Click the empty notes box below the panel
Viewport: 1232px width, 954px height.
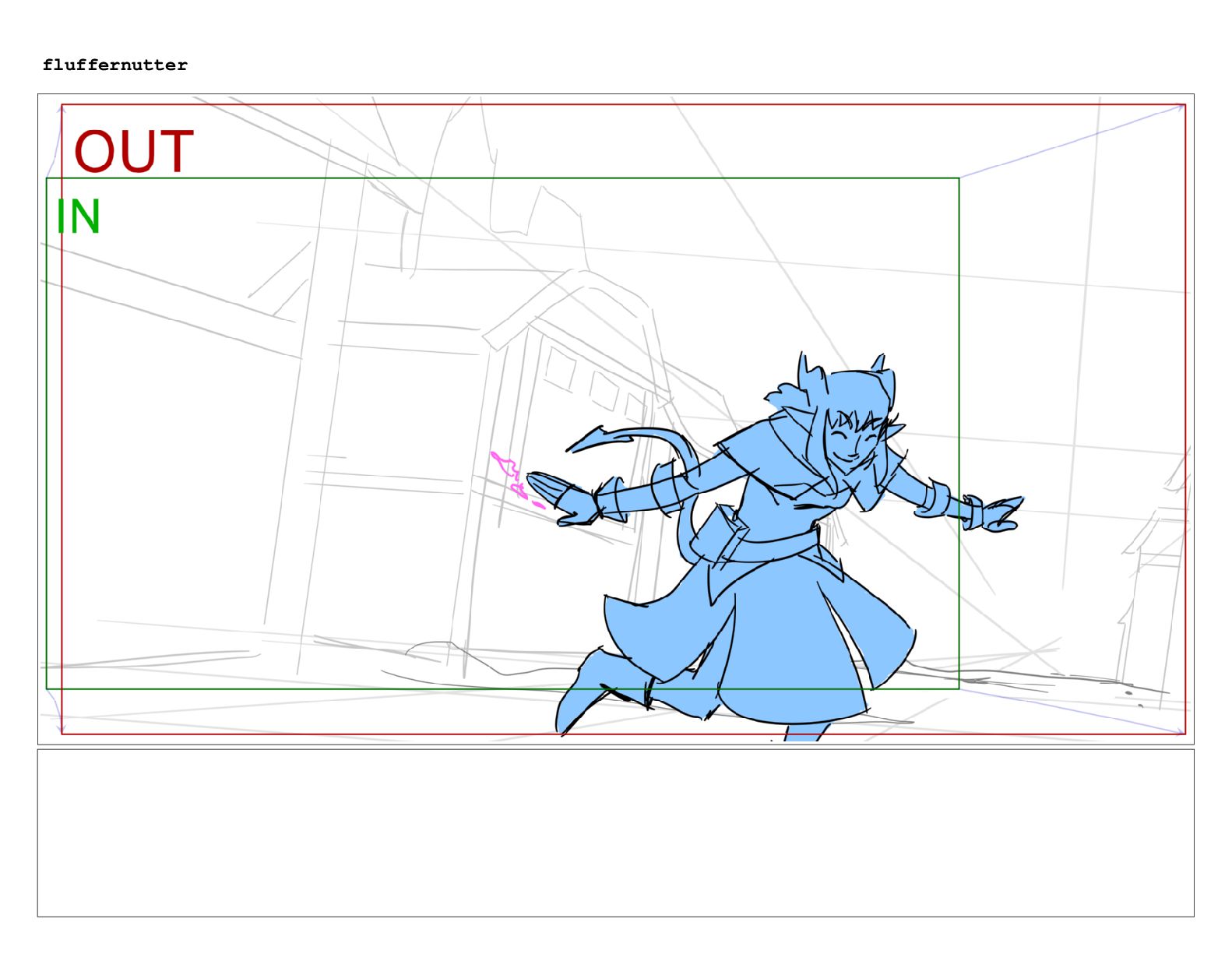tap(615, 833)
